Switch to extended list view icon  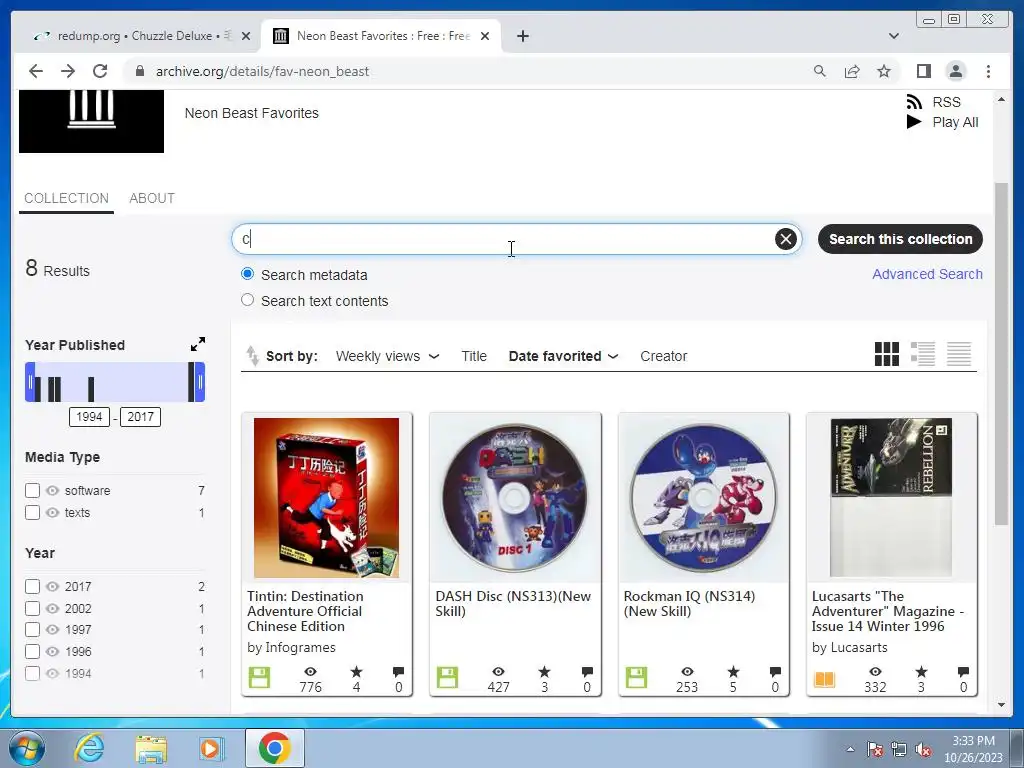[x=923, y=354]
